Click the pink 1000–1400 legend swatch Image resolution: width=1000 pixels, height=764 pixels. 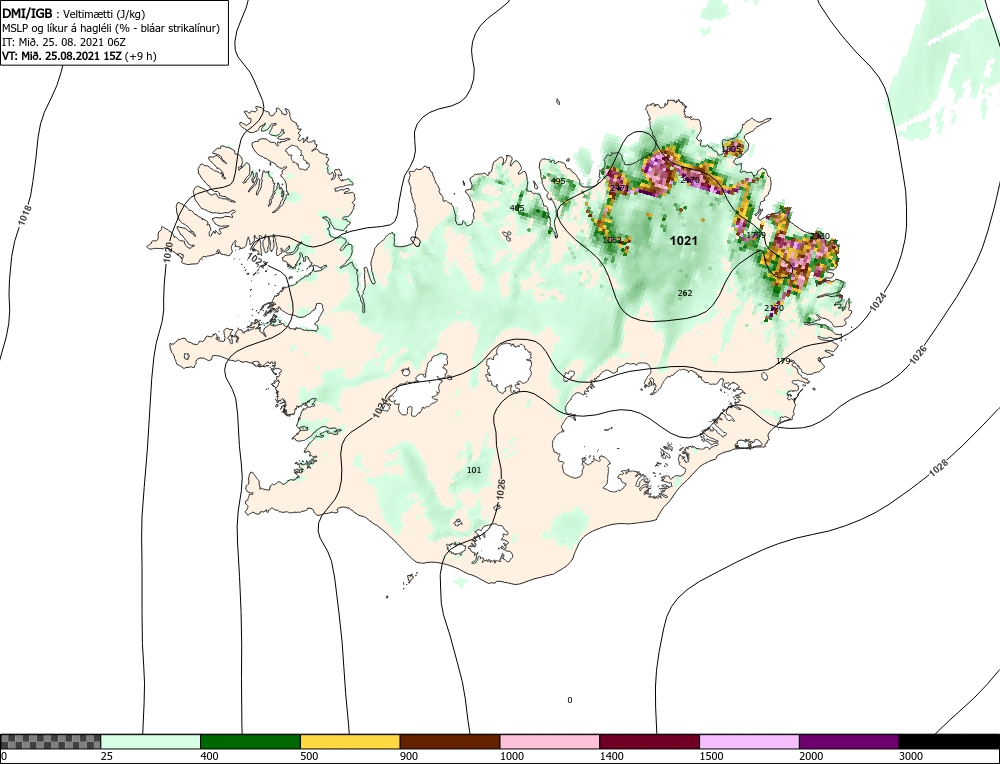550,741
